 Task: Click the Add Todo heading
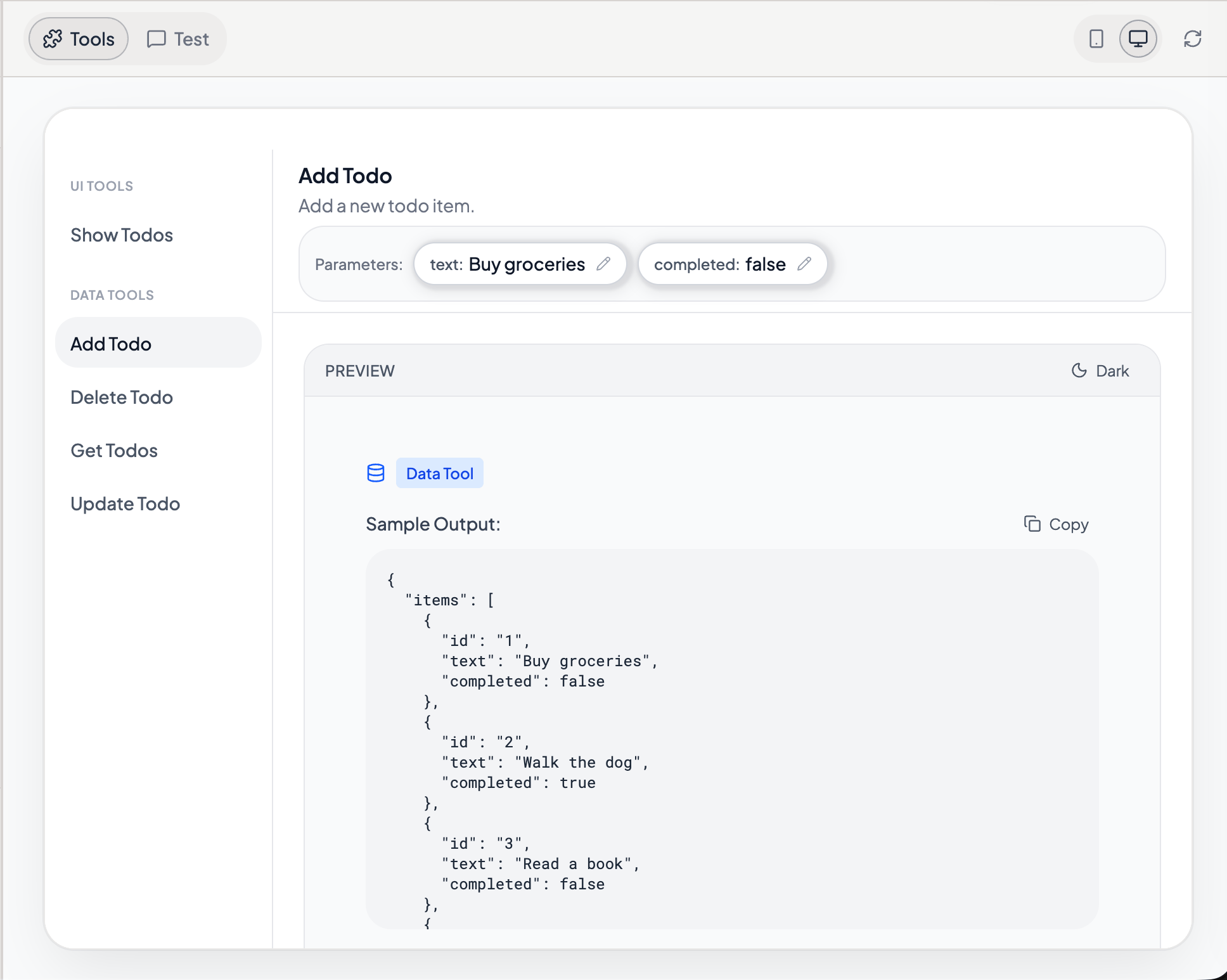[345, 176]
